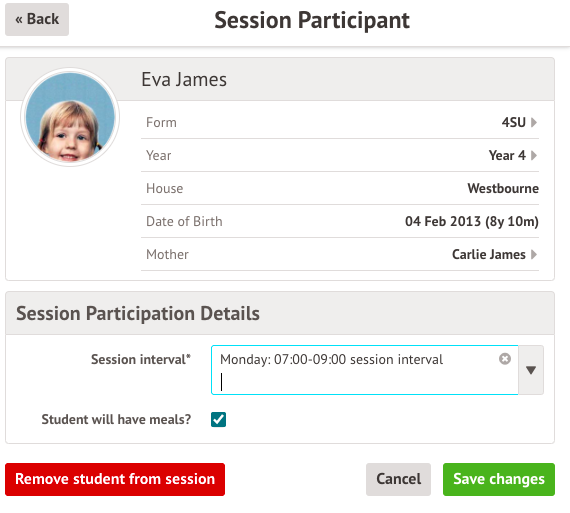Viewport: 570px width, 513px height.
Task: Click the Eva James name heading
Action: 184,79
